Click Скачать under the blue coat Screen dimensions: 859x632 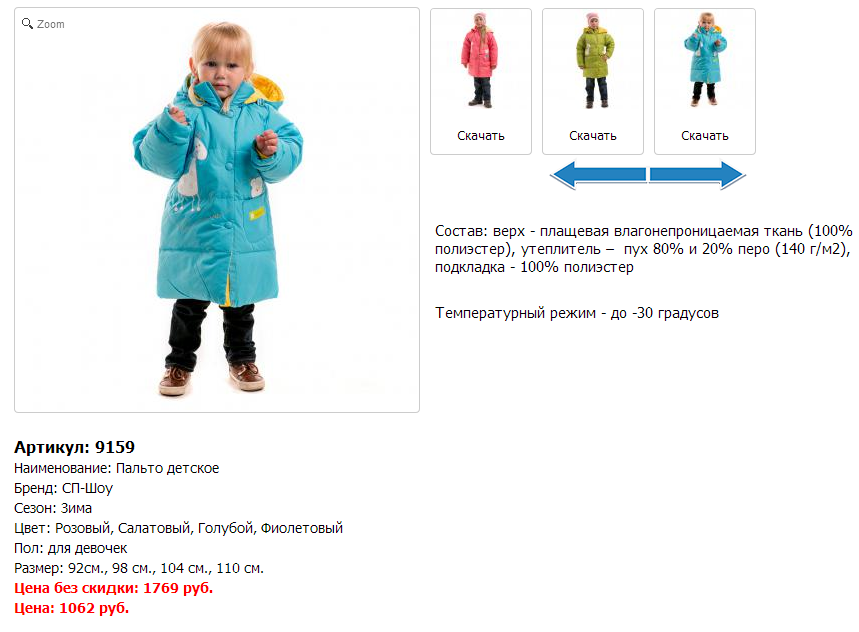(x=705, y=136)
